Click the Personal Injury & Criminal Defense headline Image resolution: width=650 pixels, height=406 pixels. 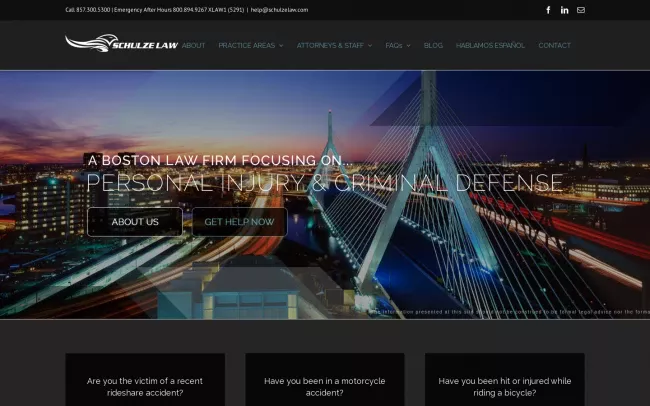(x=324, y=183)
